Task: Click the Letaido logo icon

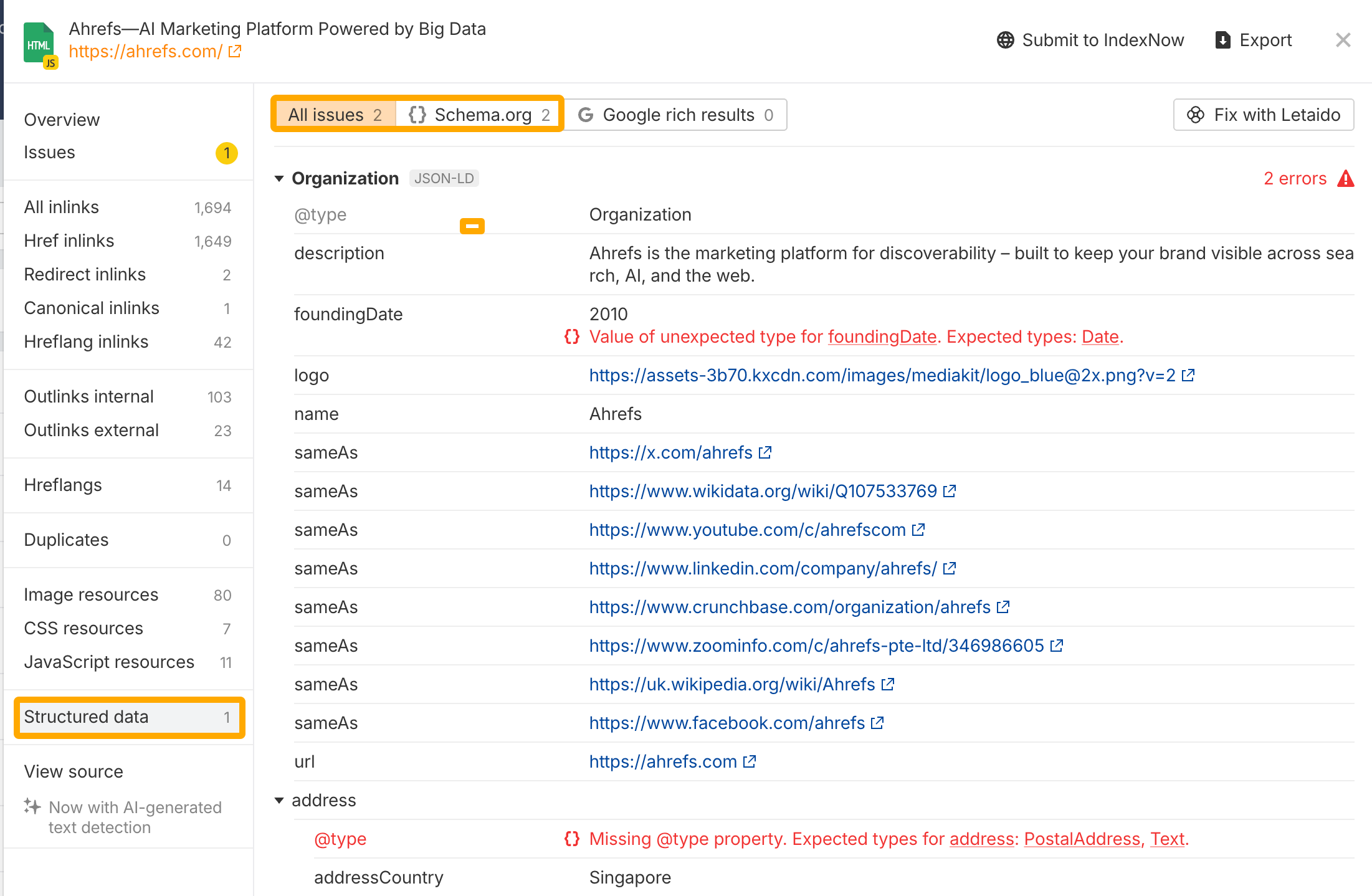Action: (x=1195, y=115)
